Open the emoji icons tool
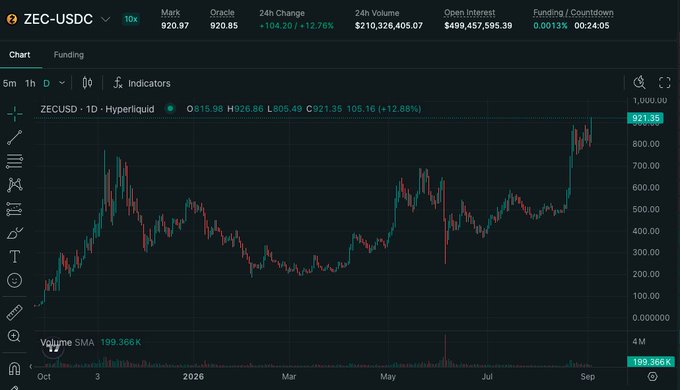680x390 pixels. pos(14,280)
